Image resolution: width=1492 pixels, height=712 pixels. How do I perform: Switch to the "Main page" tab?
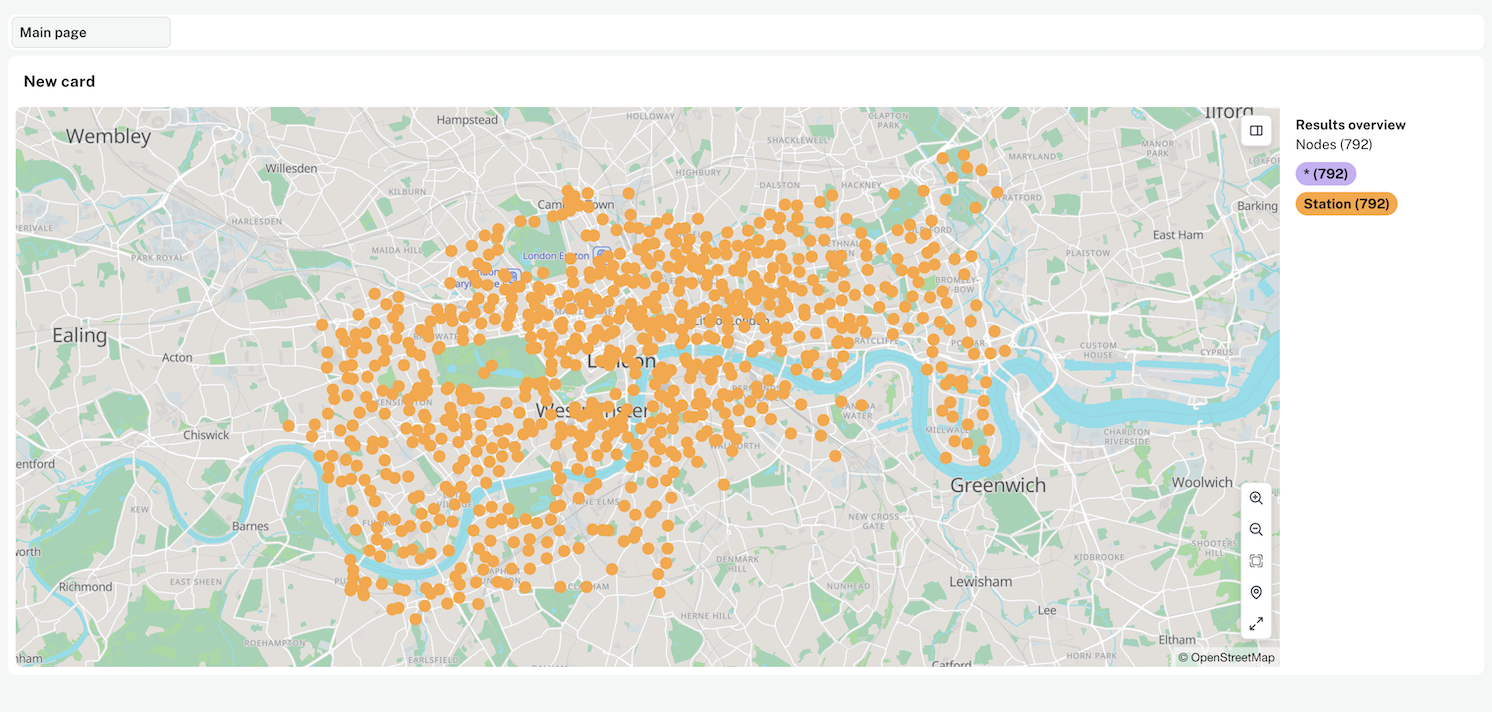coord(90,31)
